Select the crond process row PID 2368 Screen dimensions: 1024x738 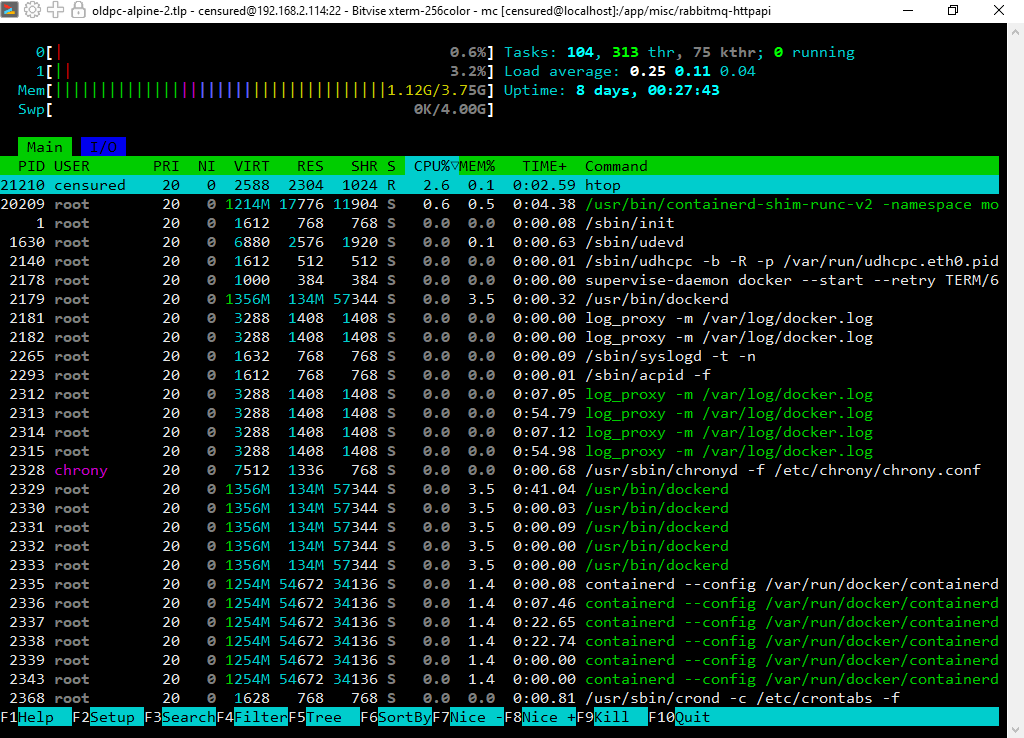pyautogui.click(x=500, y=698)
